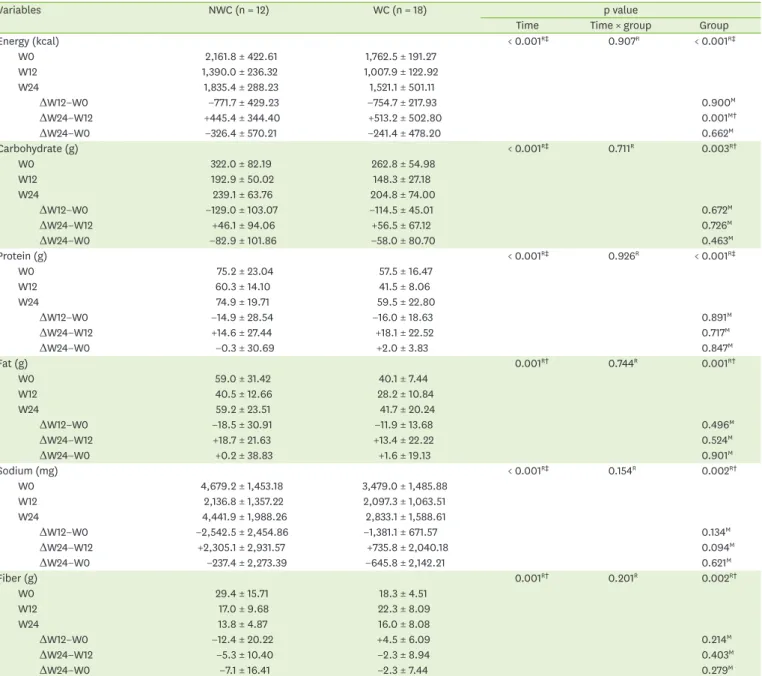Click the WC (n = 18) column header
This screenshot has height=676, width=762.
[x=400, y=10]
